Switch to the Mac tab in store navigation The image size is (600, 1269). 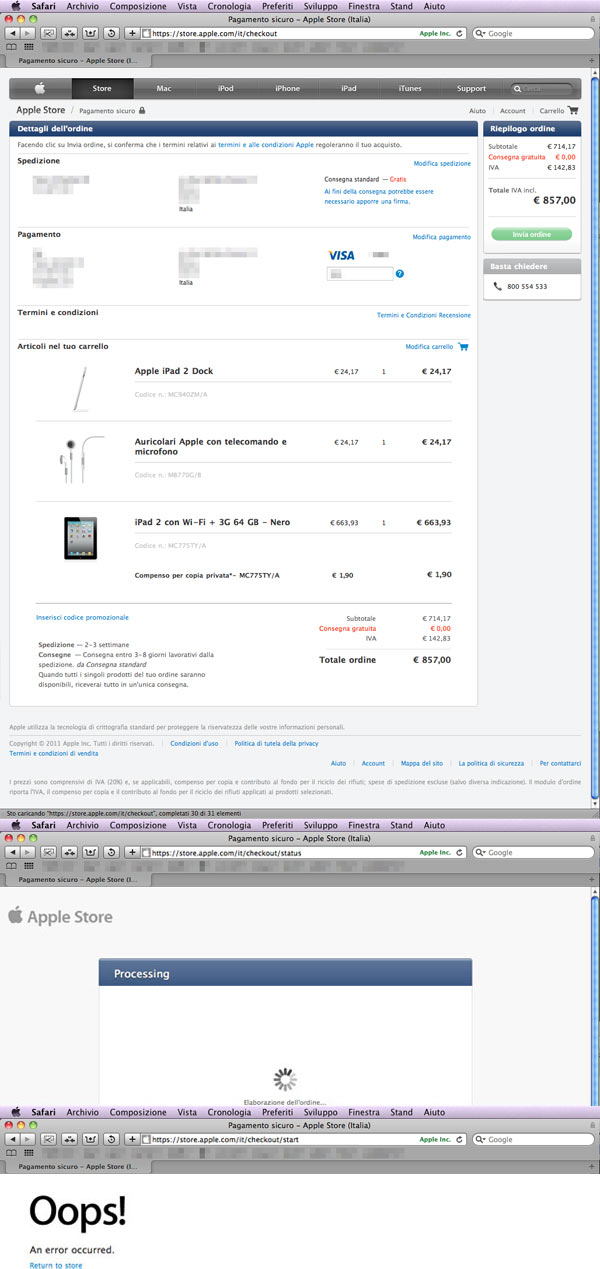pyautogui.click(x=164, y=88)
